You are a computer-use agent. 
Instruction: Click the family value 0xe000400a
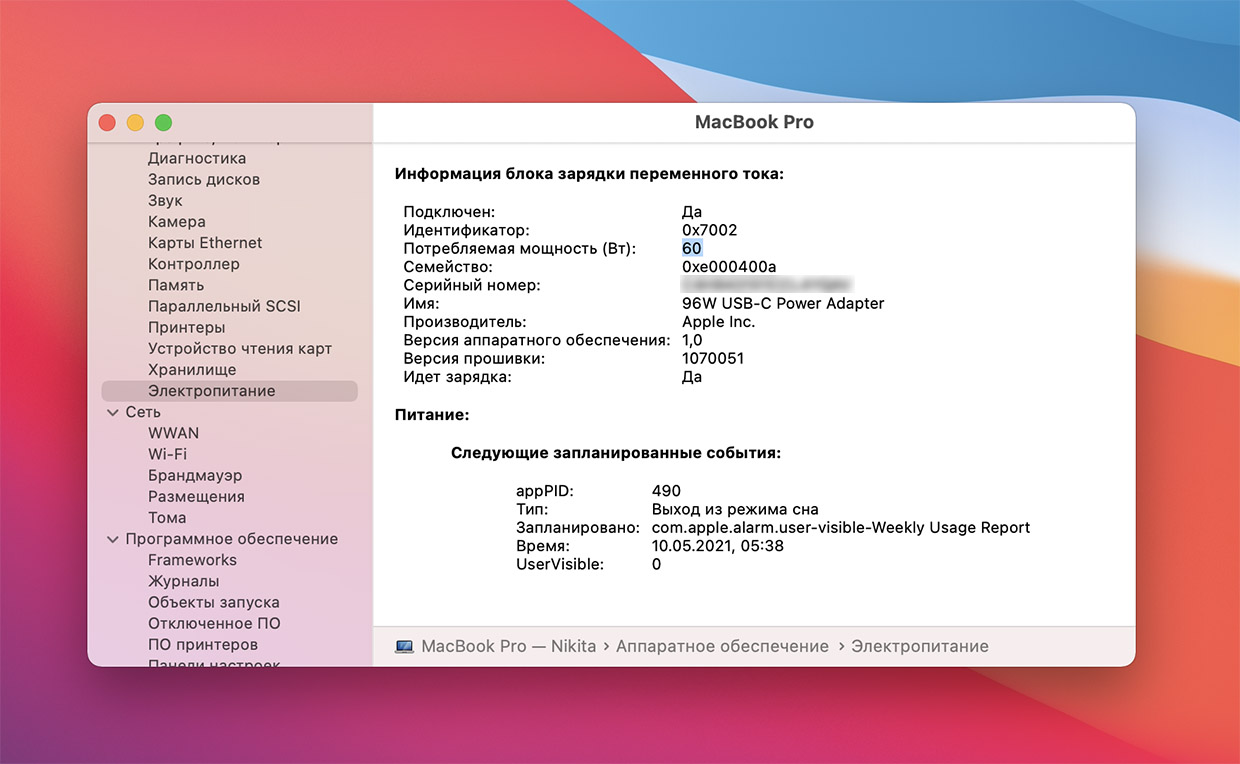(729, 267)
